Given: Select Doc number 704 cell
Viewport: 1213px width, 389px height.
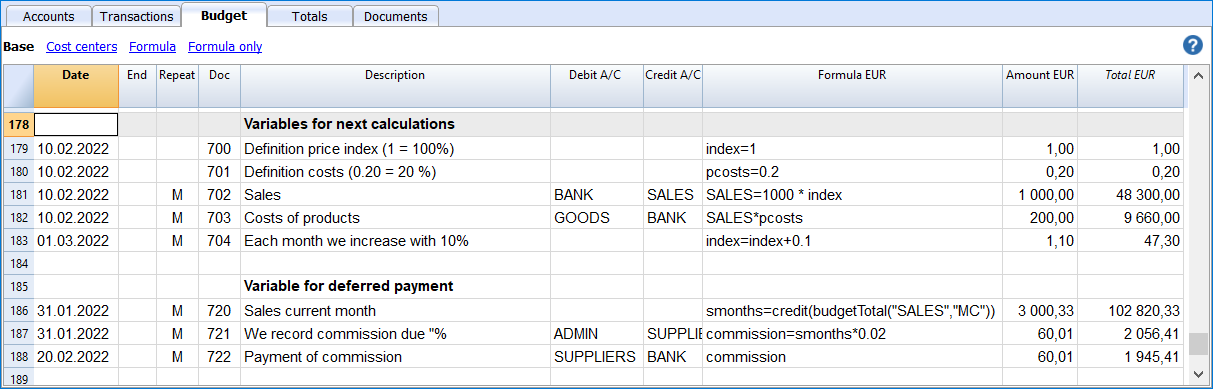Looking at the screenshot, I should coord(219,241).
